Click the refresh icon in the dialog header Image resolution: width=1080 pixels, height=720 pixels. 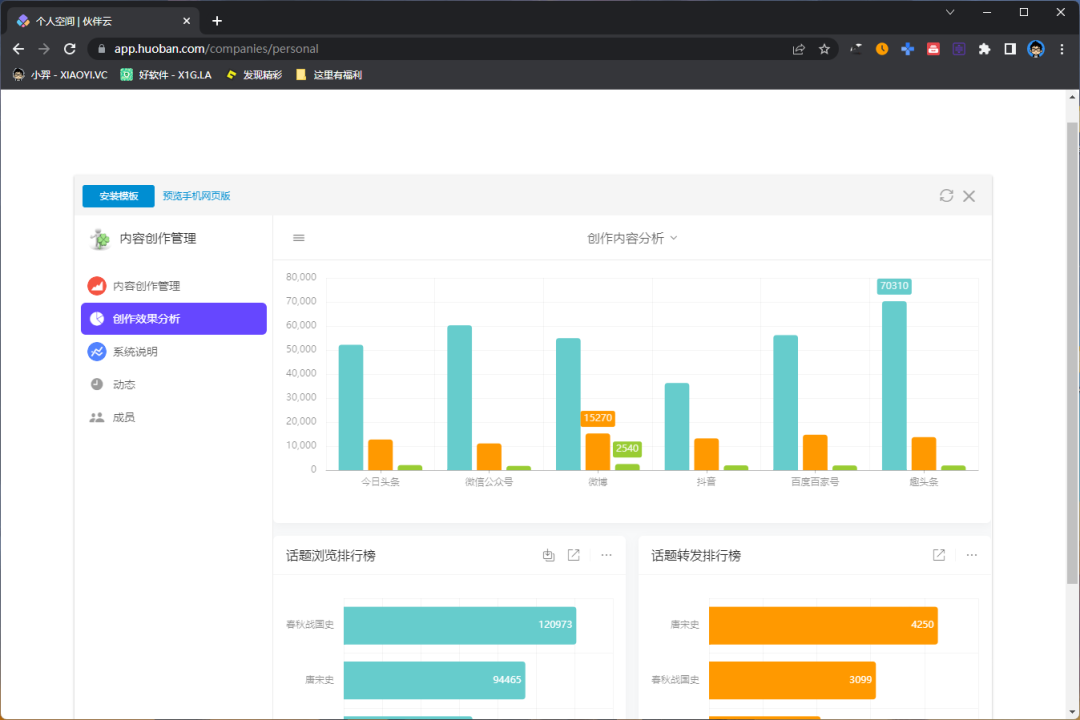tap(946, 196)
